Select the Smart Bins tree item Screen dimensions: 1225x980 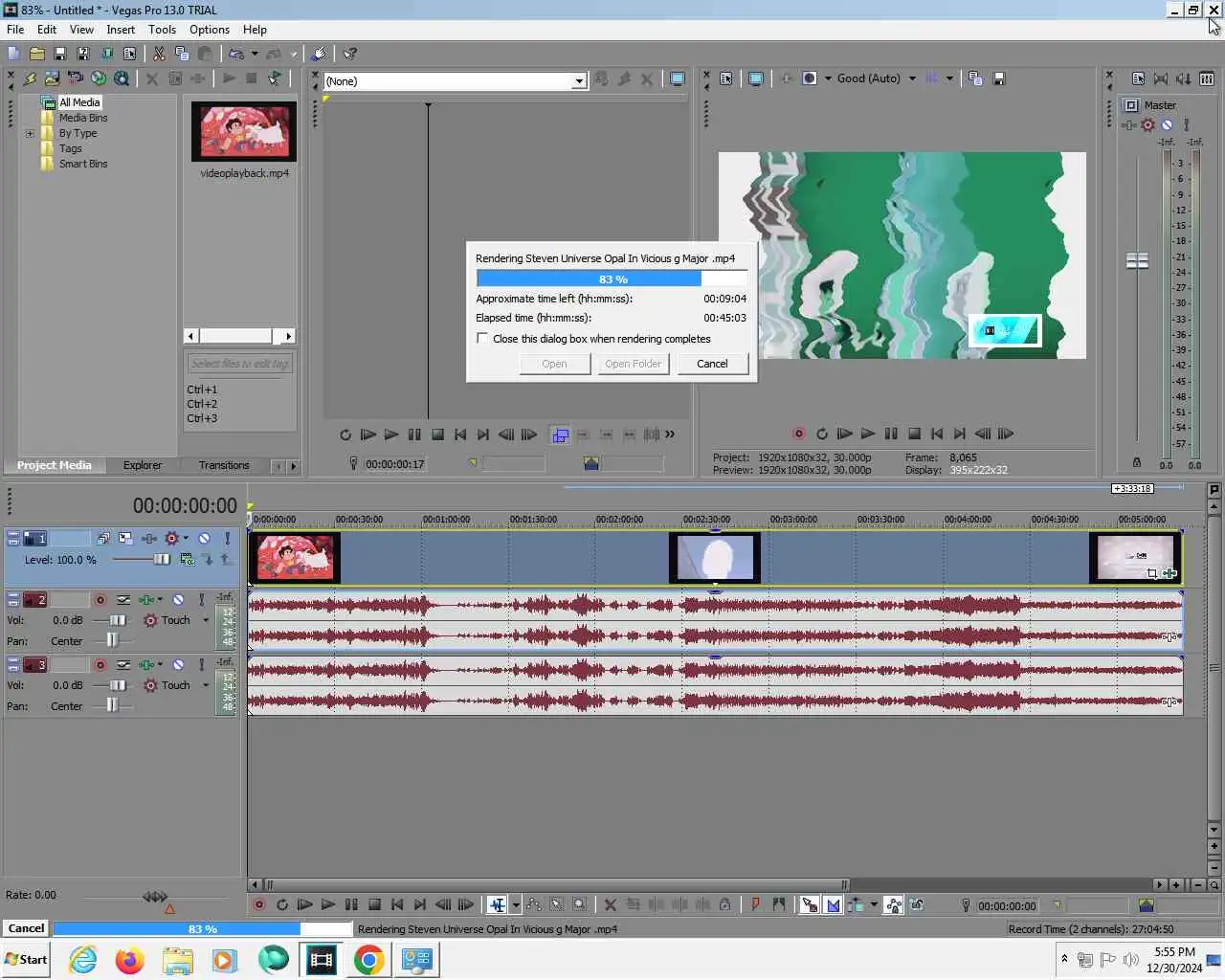(x=83, y=164)
